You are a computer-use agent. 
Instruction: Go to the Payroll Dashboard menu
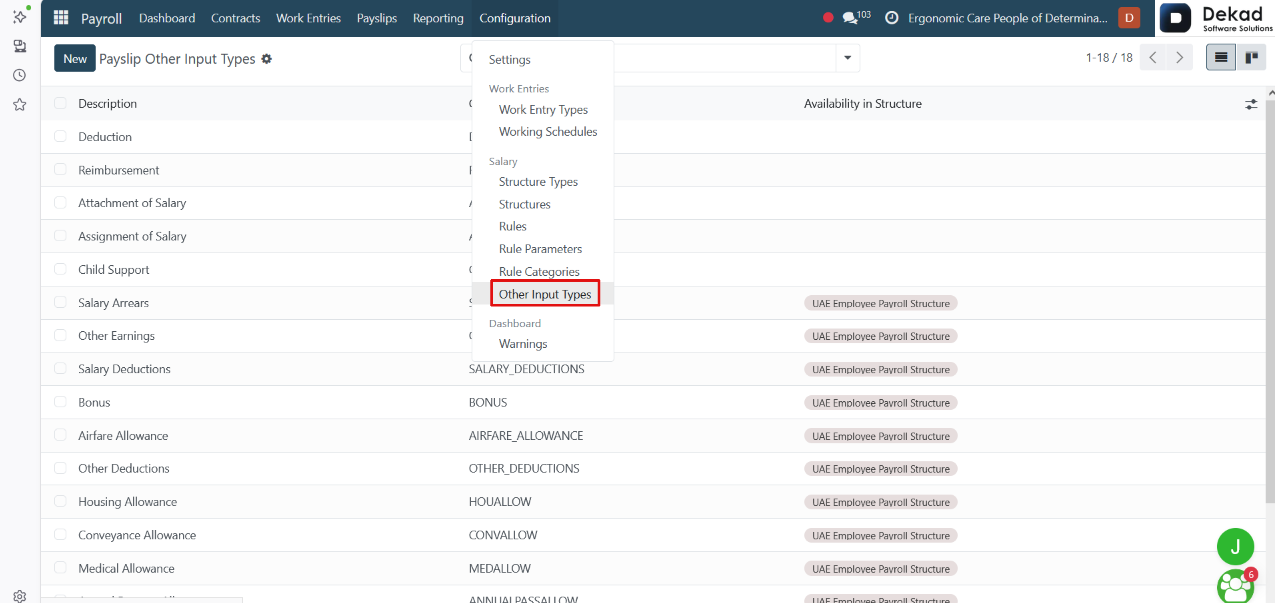click(167, 18)
